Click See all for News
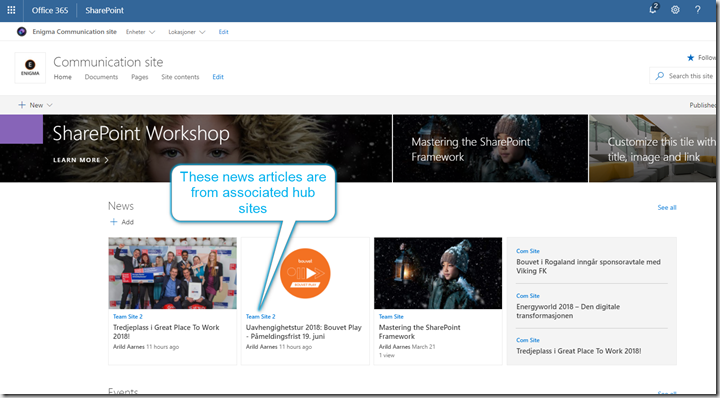The width and height of the screenshot is (720, 398). (667, 207)
